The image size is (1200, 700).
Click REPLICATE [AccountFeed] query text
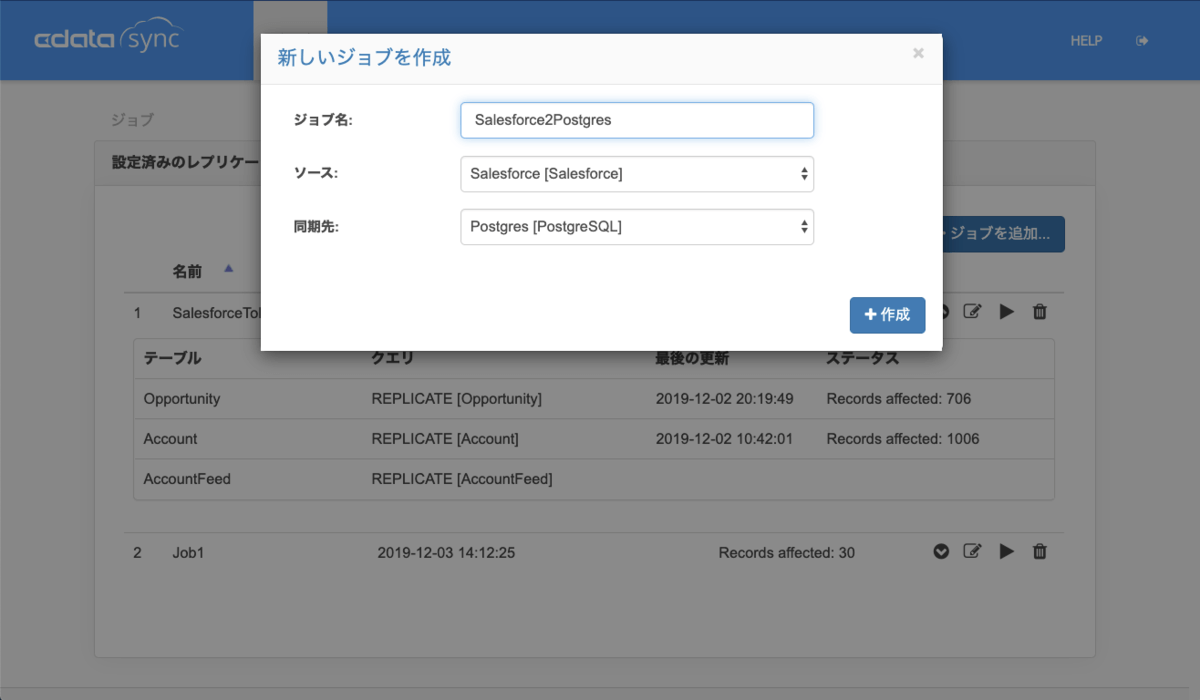(x=462, y=479)
